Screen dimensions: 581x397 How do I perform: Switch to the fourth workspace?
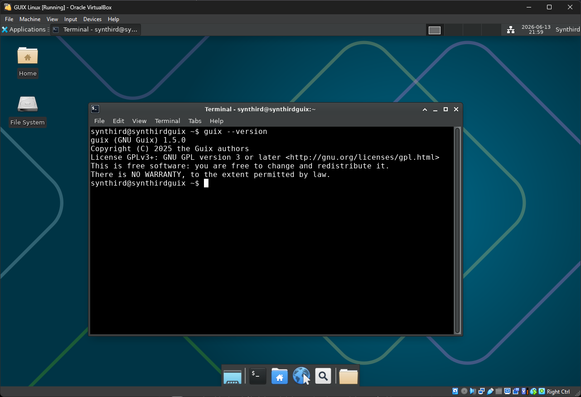coord(491,30)
